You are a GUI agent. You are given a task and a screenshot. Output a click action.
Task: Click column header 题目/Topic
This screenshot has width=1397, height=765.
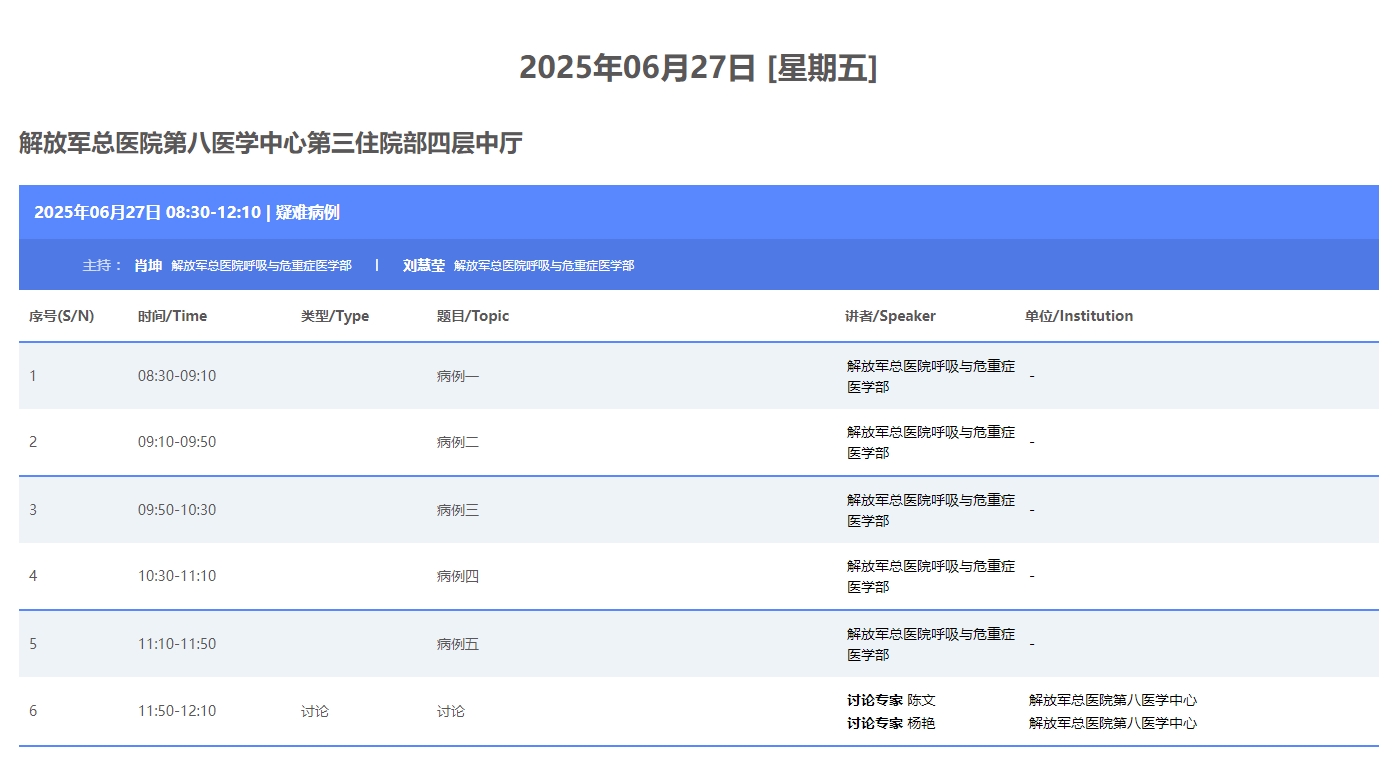coord(473,316)
